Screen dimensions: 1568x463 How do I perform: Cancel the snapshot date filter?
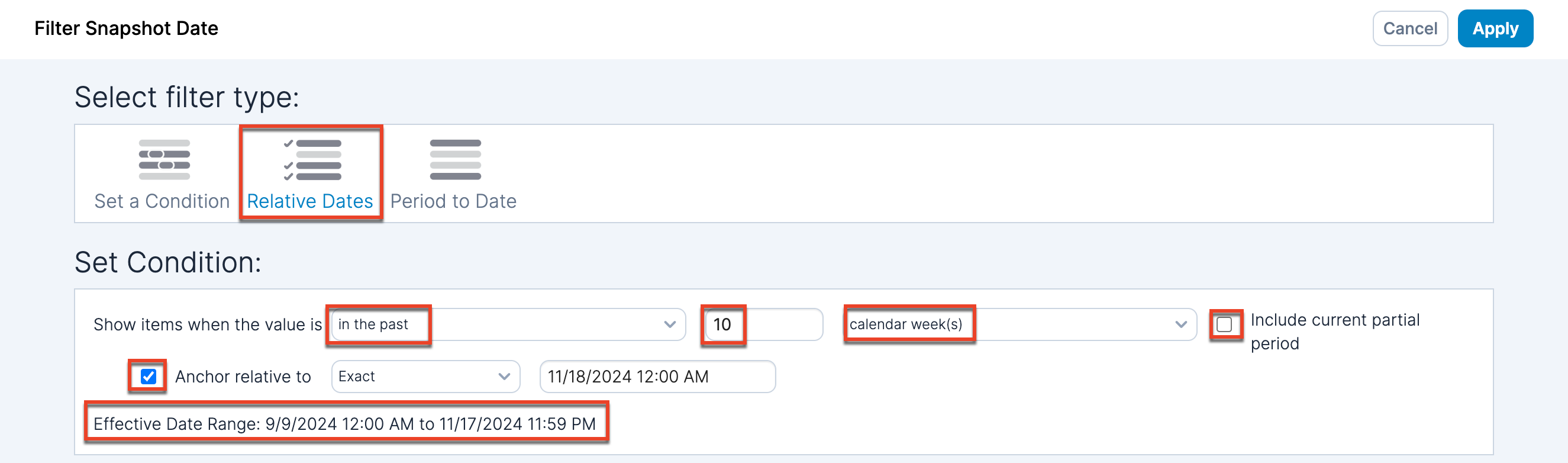point(1410,28)
